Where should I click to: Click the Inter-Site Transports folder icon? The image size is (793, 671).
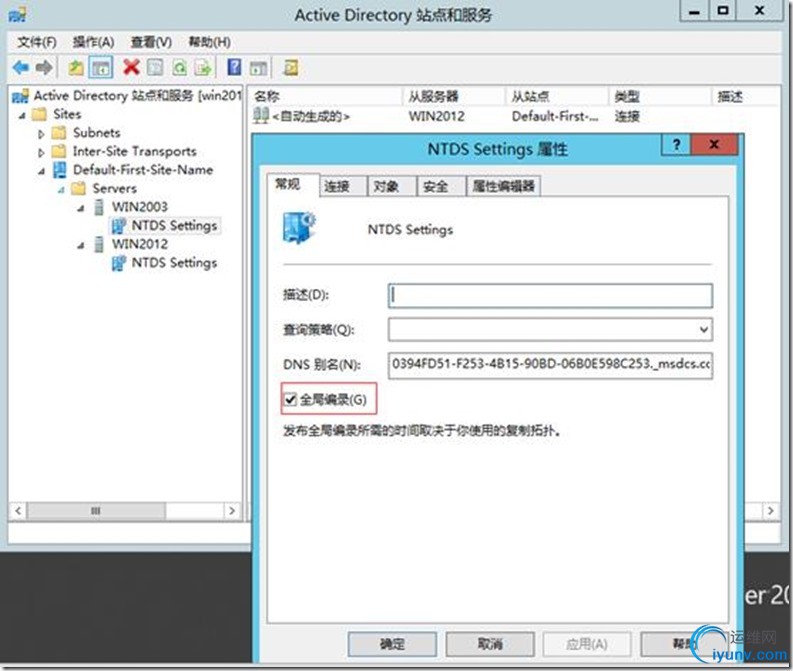click(59, 151)
